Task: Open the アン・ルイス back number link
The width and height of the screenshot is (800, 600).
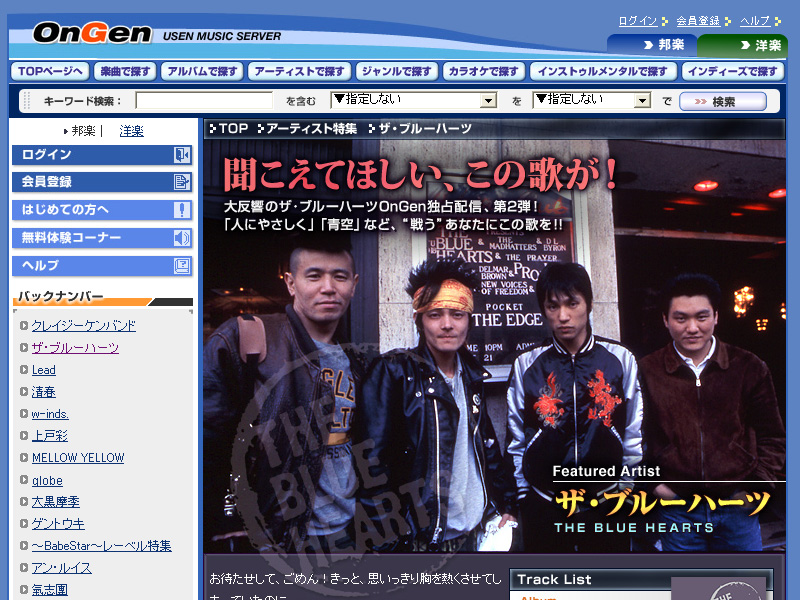Action: 62,568
